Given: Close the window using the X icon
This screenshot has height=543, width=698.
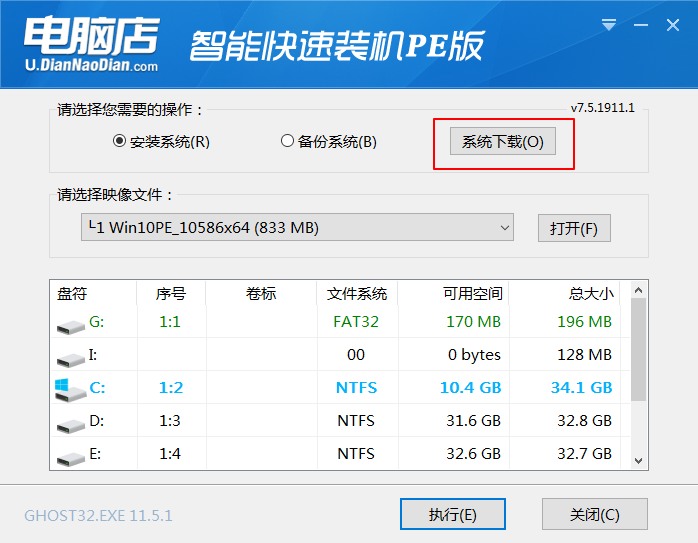Looking at the screenshot, I should click(x=673, y=25).
